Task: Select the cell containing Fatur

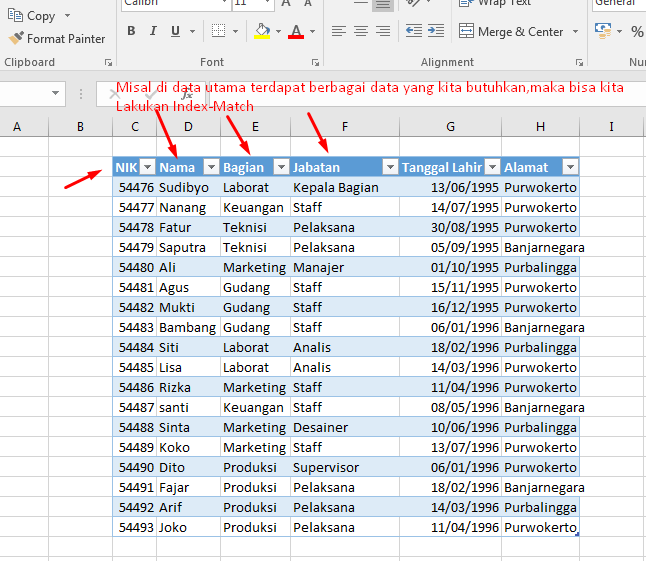Action: coord(188,227)
